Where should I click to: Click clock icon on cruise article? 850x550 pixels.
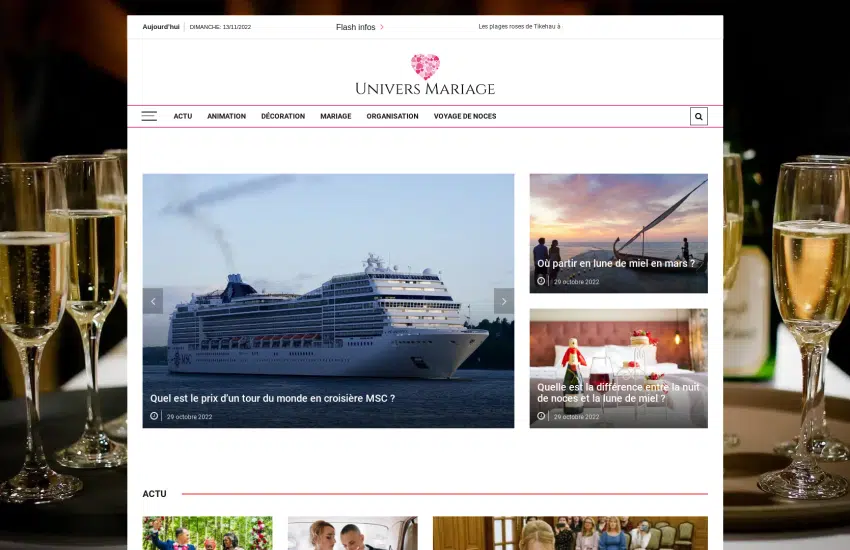pyautogui.click(x=154, y=416)
